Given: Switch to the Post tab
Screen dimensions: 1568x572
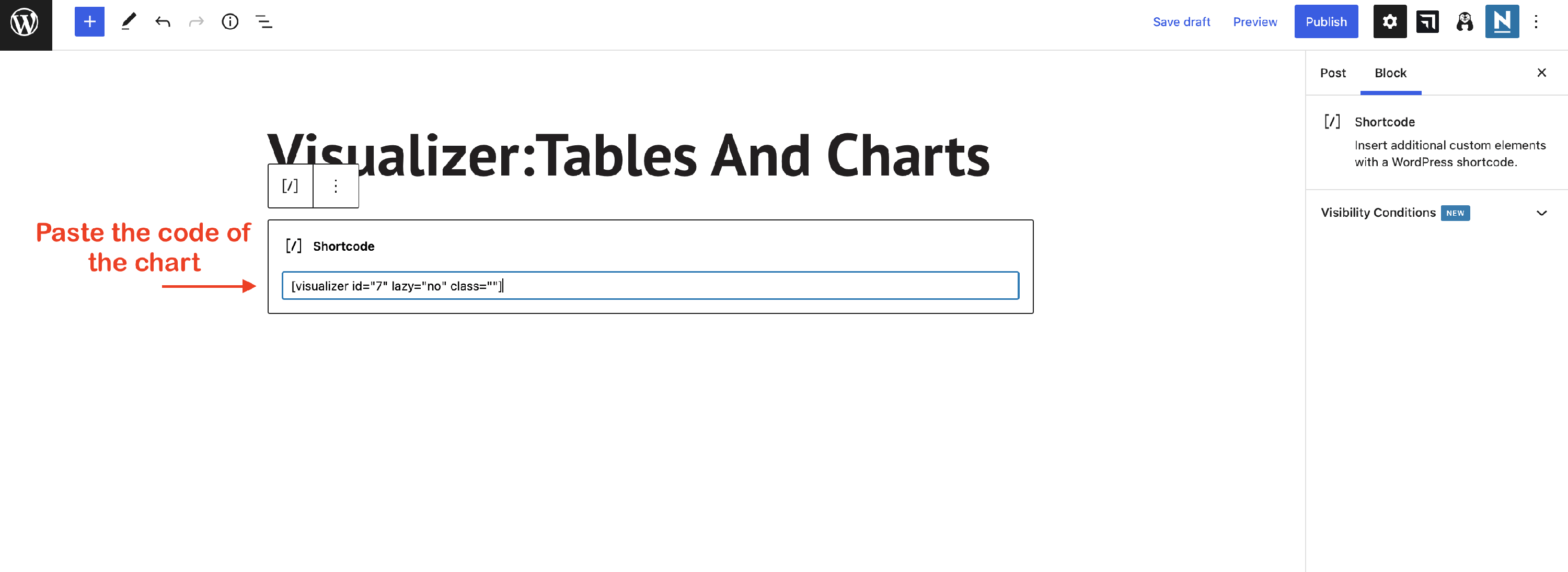Looking at the screenshot, I should (1332, 73).
